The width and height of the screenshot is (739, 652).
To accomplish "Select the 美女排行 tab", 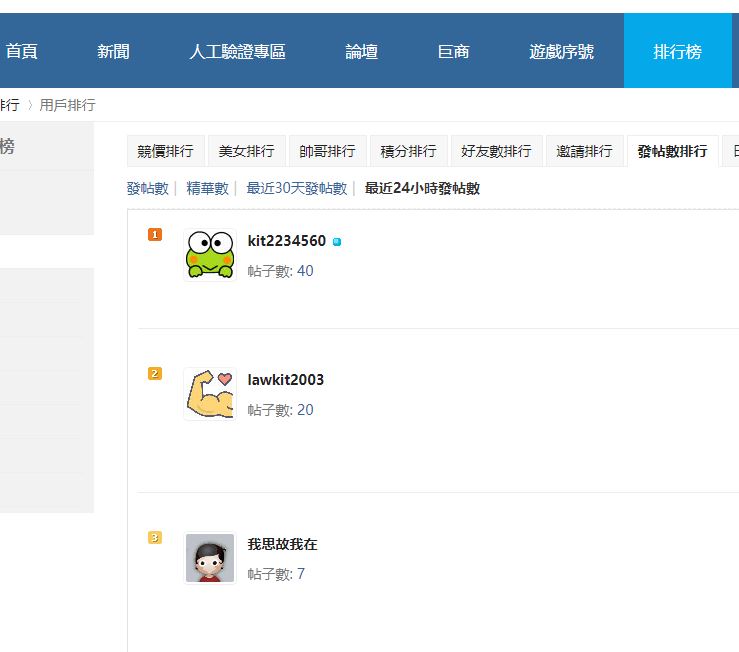I will click(246, 151).
